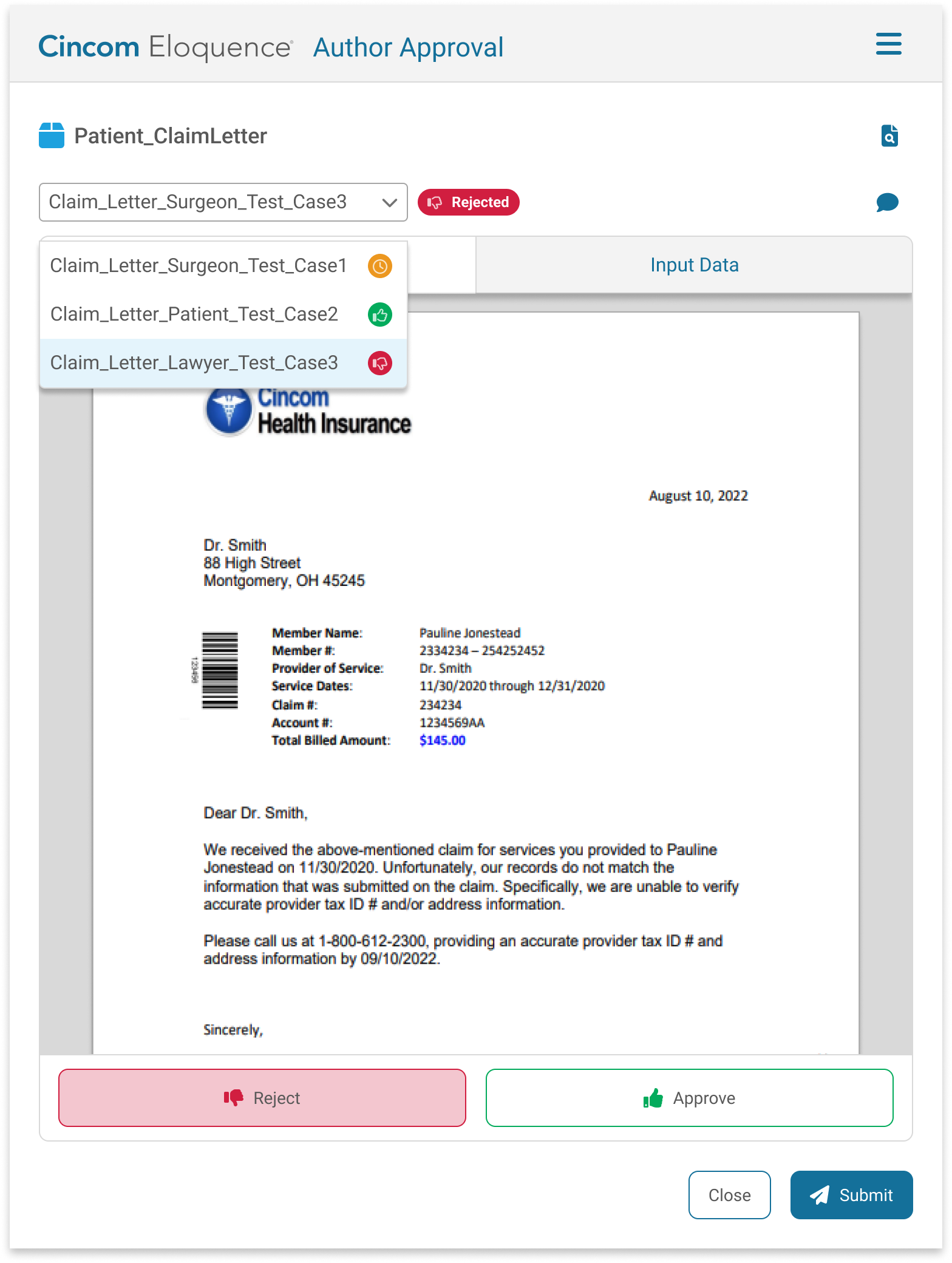Click the Montgomery, OH 45245 line
This screenshot has width=952, height=1263.
click(x=284, y=581)
